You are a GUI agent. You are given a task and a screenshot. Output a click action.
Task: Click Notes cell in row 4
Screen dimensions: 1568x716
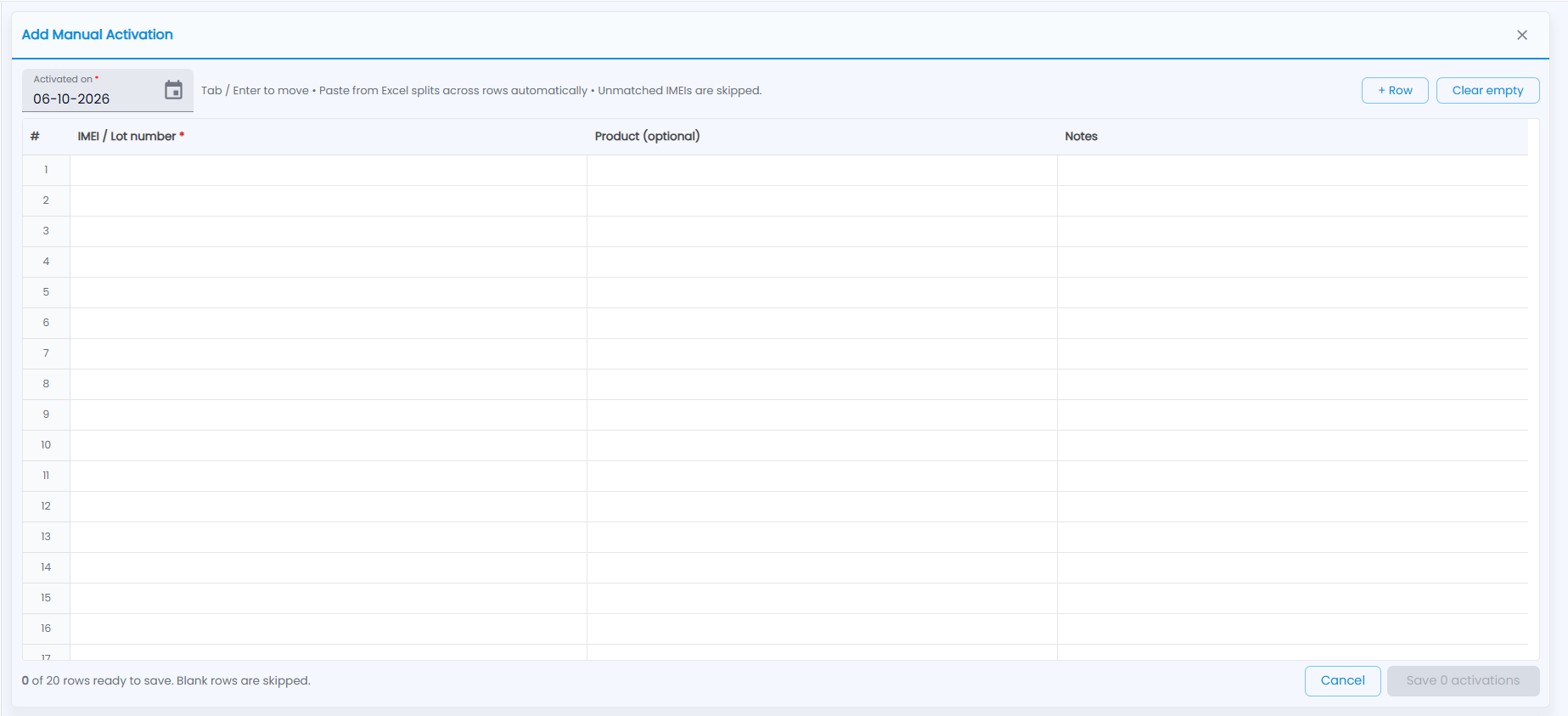click(x=1293, y=262)
